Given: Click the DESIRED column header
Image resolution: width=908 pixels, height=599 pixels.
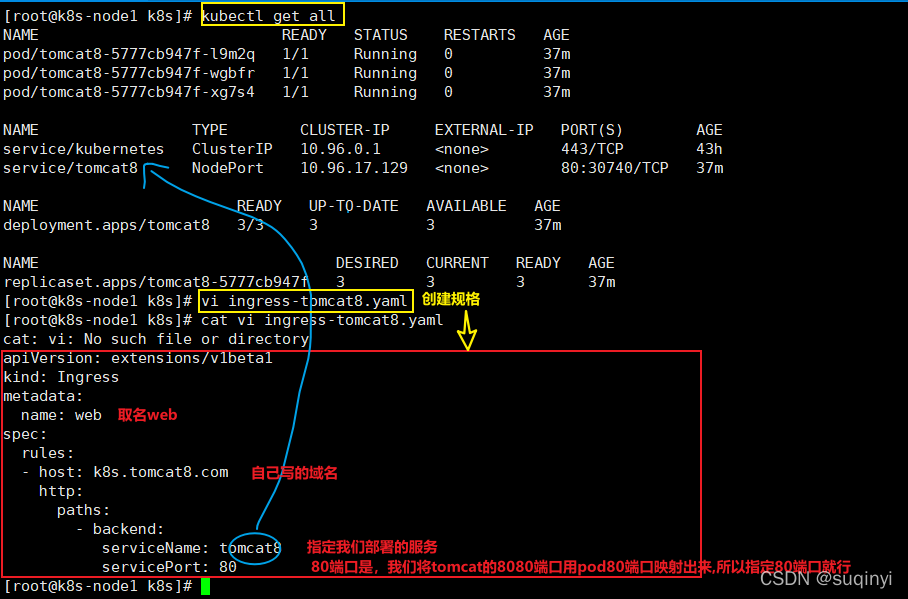Looking at the screenshot, I should point(367,263).
